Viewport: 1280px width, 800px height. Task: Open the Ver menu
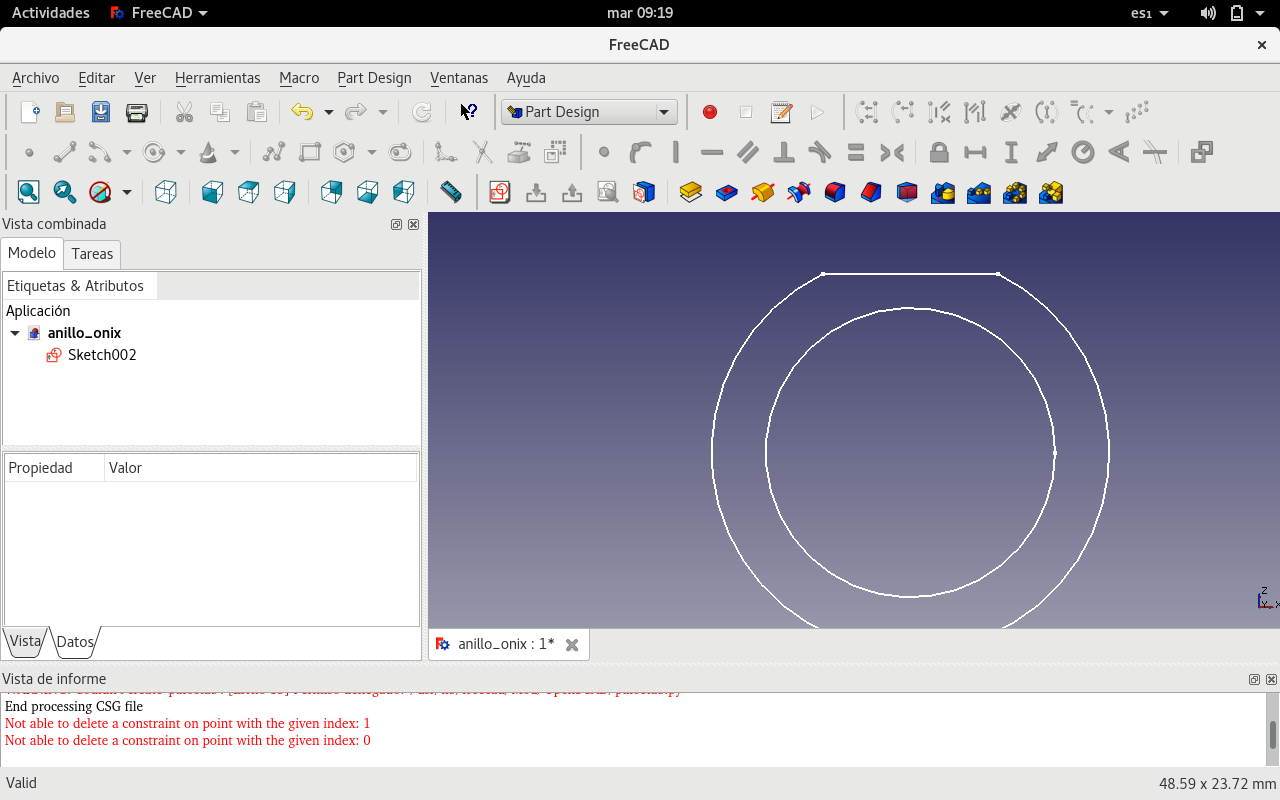coord(145,78)
